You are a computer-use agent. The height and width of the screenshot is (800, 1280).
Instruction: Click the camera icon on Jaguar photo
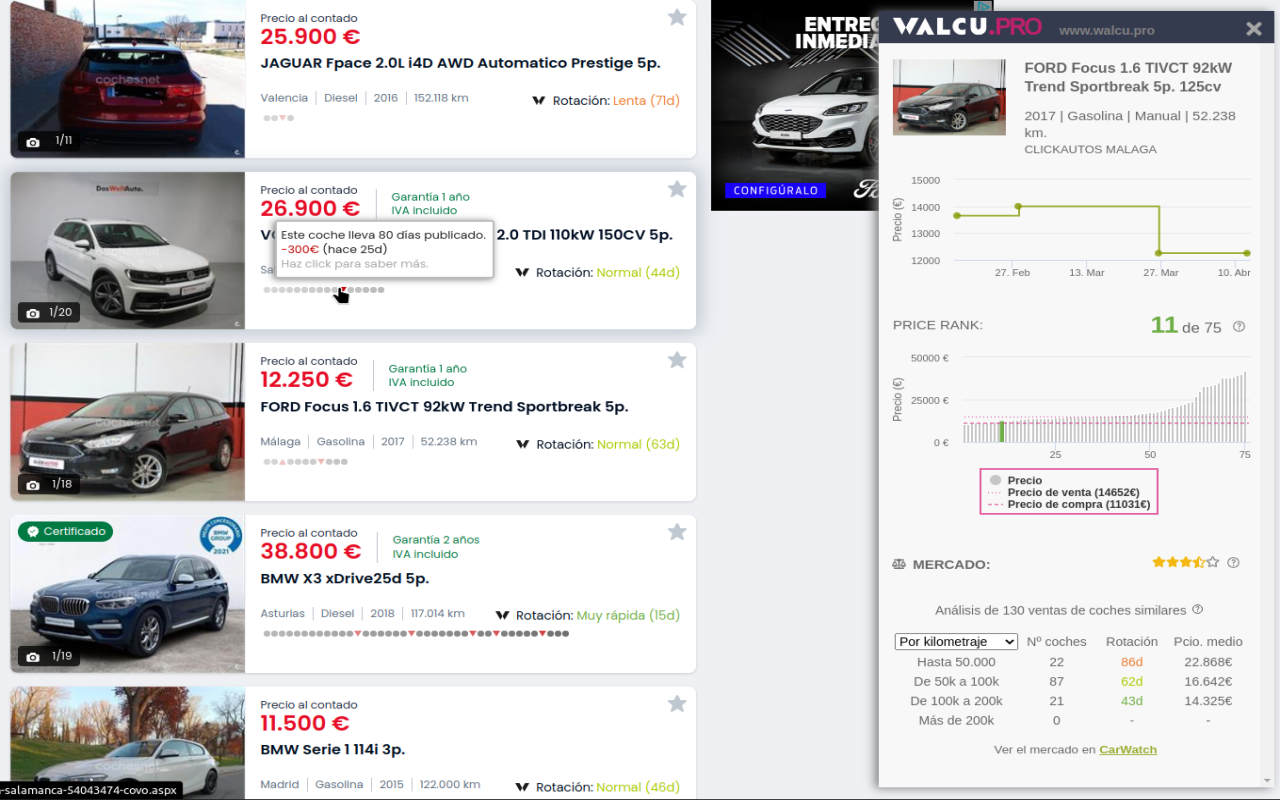(33, 141)
